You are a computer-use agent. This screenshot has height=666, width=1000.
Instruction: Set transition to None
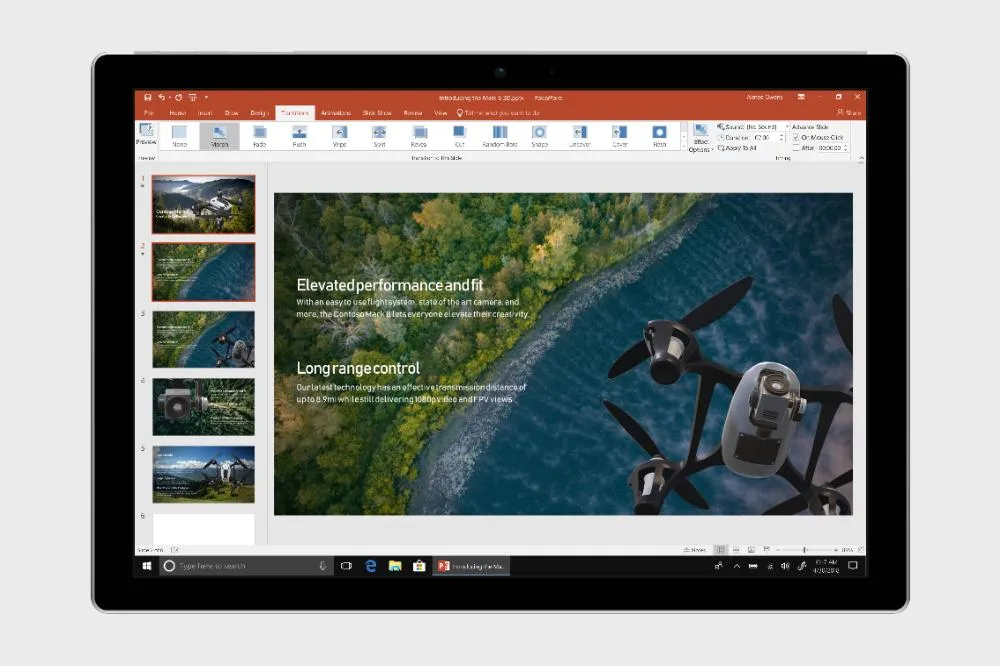pyautogui.click(x=180, y=137)
